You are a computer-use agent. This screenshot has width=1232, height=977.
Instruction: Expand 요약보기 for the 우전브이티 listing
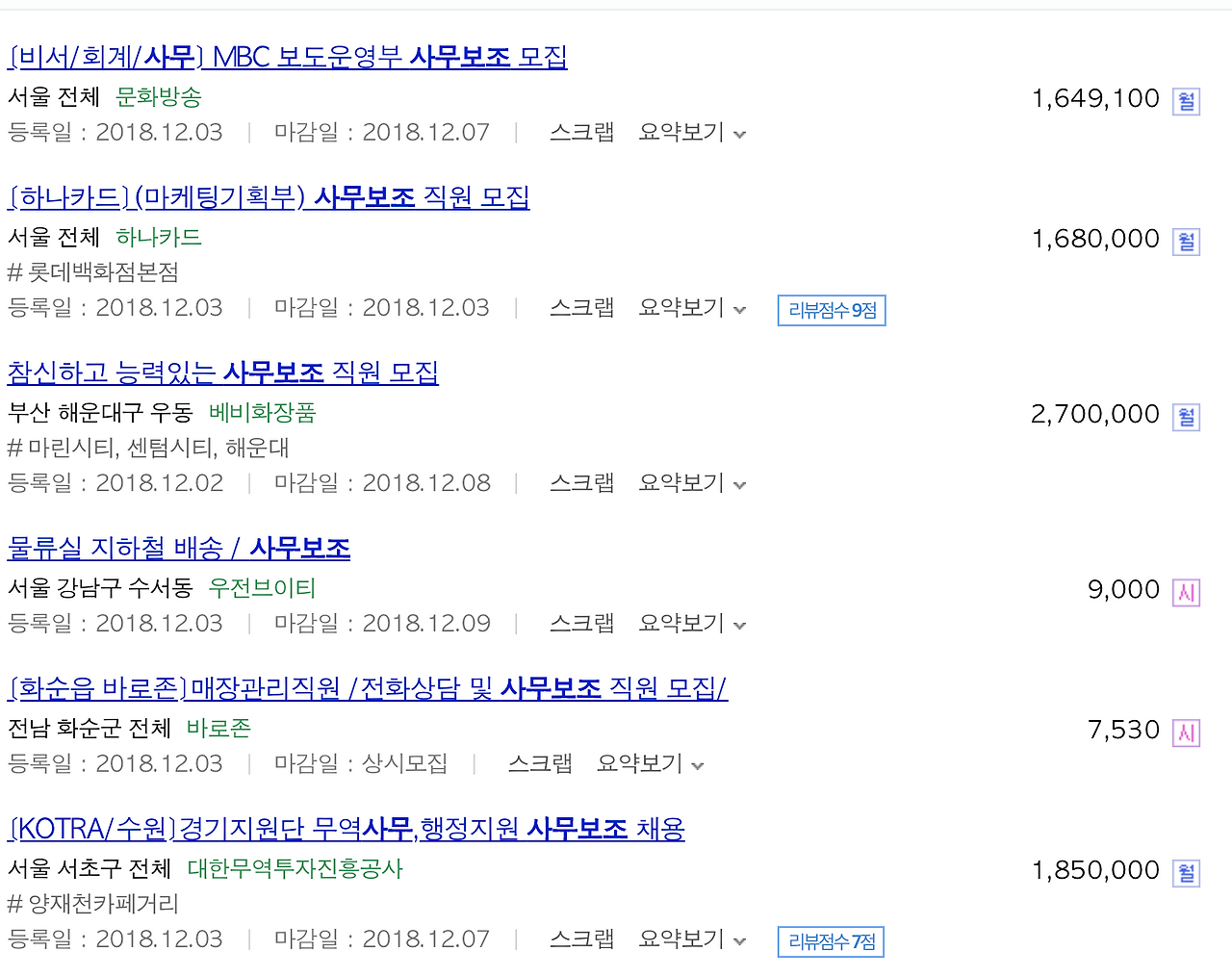(692, 624)
